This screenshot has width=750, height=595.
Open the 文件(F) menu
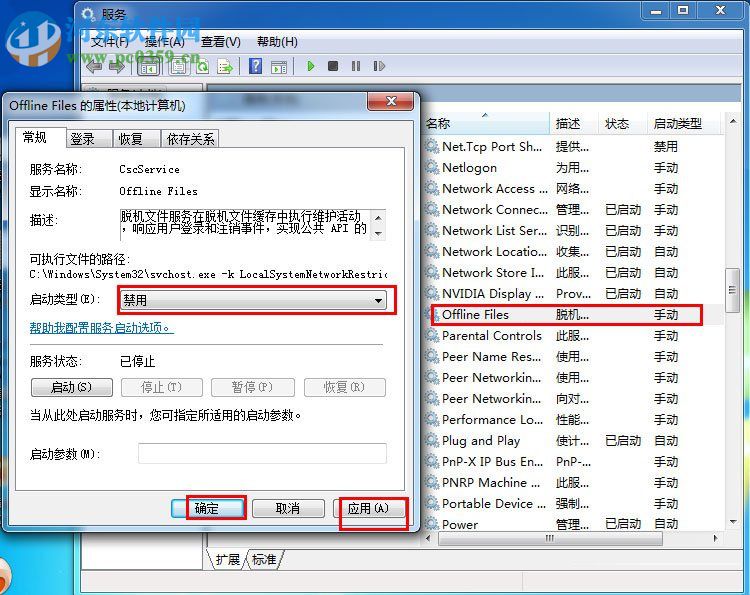click(x=110, y=42)
